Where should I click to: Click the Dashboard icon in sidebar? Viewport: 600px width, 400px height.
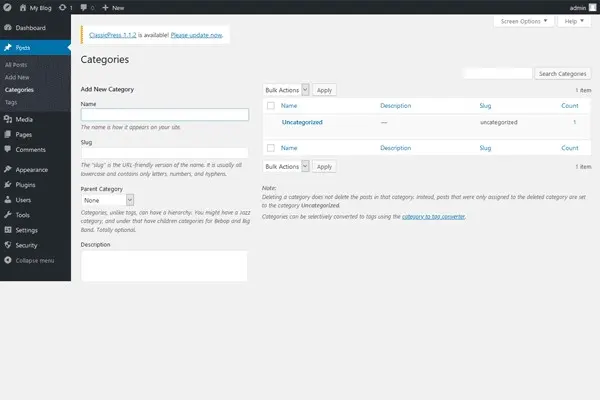(x=8, y=27)
